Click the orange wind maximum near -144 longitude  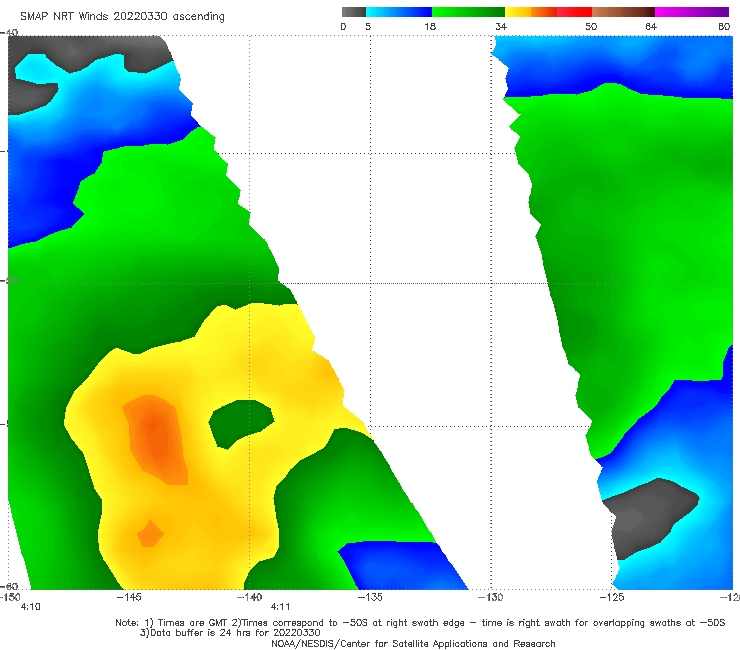156,437
